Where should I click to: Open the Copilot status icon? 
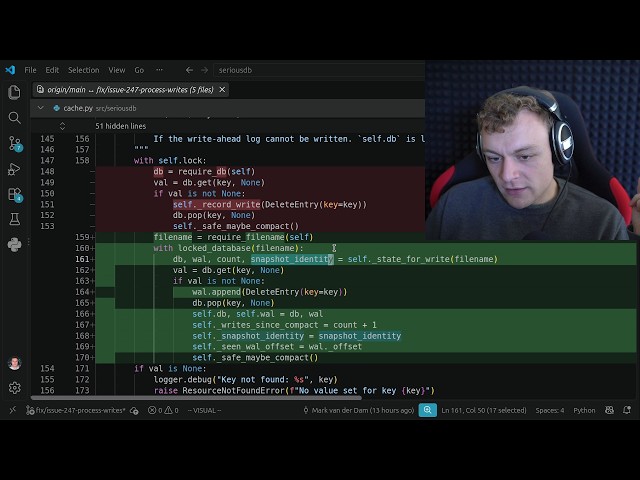coord(609,410)
